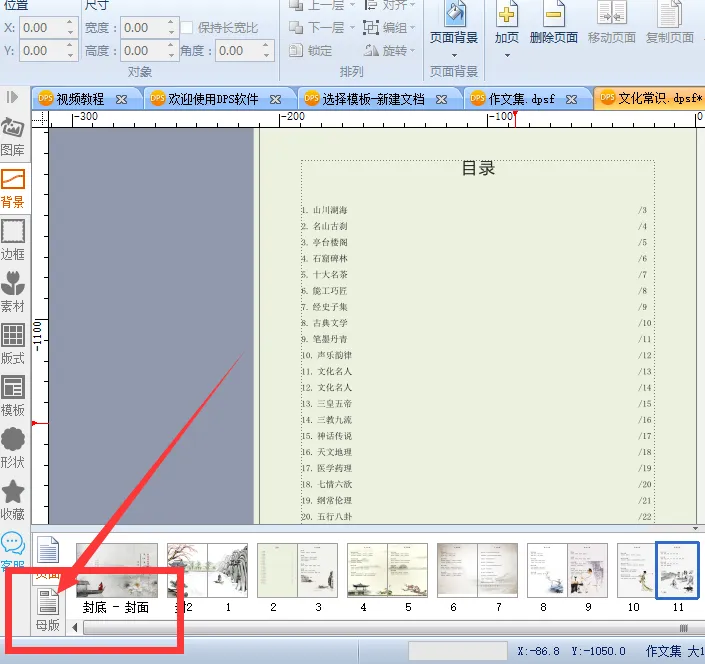Open the 版式 layout panel
This screenshot has height=664, width=705.
(x=13, y=343)
